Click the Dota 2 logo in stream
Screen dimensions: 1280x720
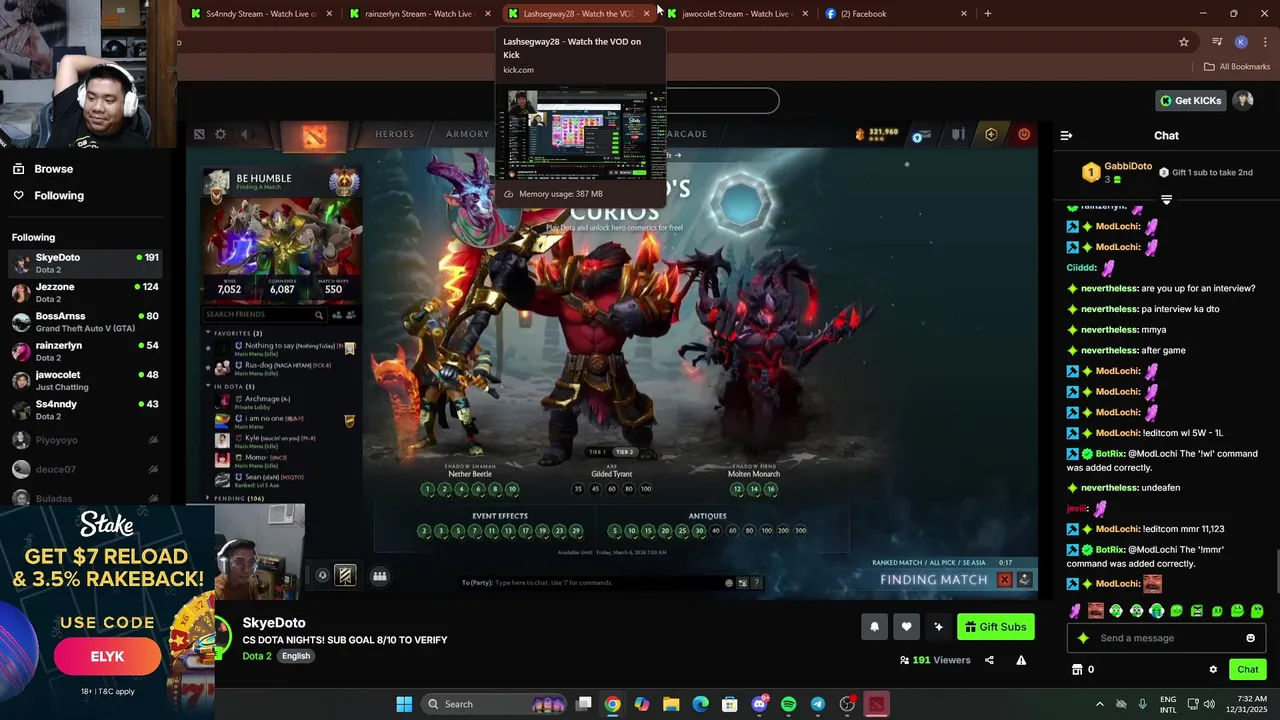coord(314,135)
